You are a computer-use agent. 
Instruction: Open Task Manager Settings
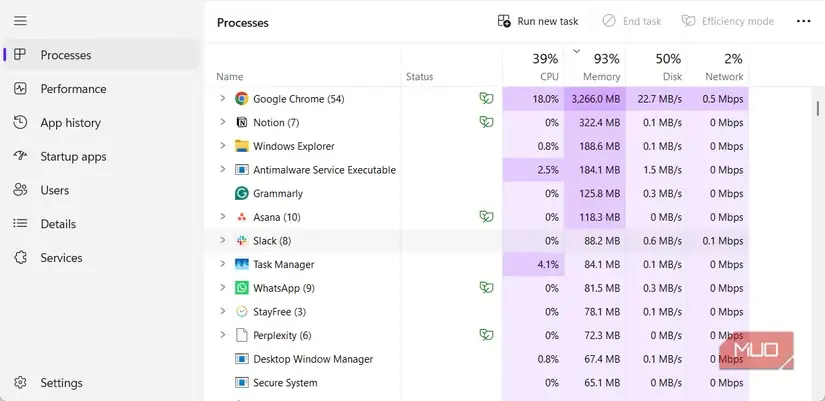102,383
